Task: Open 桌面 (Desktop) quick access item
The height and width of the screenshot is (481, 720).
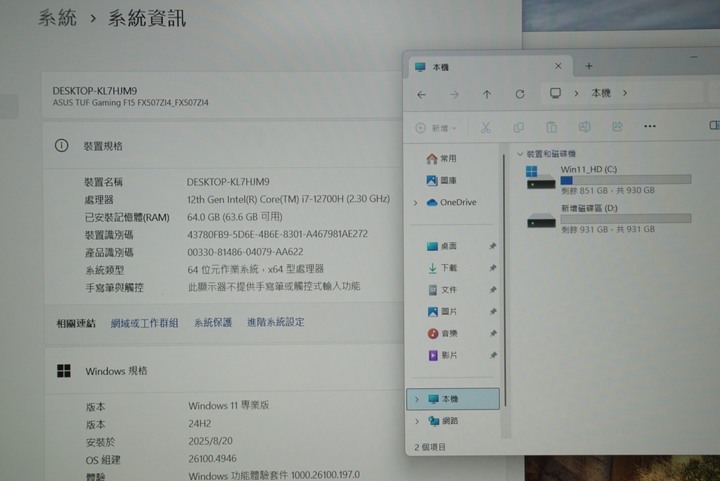Action: coord(441,246)
